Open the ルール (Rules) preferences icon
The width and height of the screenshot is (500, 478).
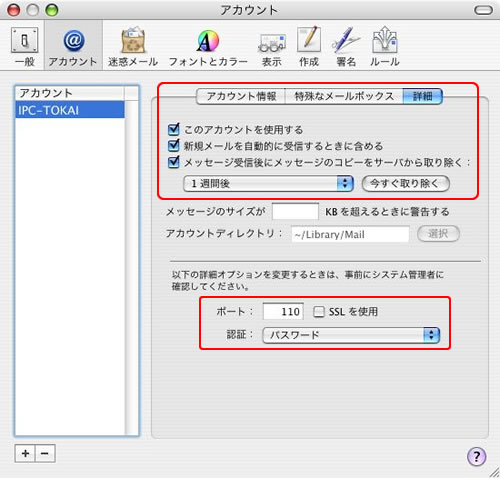(x=384, y=47)
